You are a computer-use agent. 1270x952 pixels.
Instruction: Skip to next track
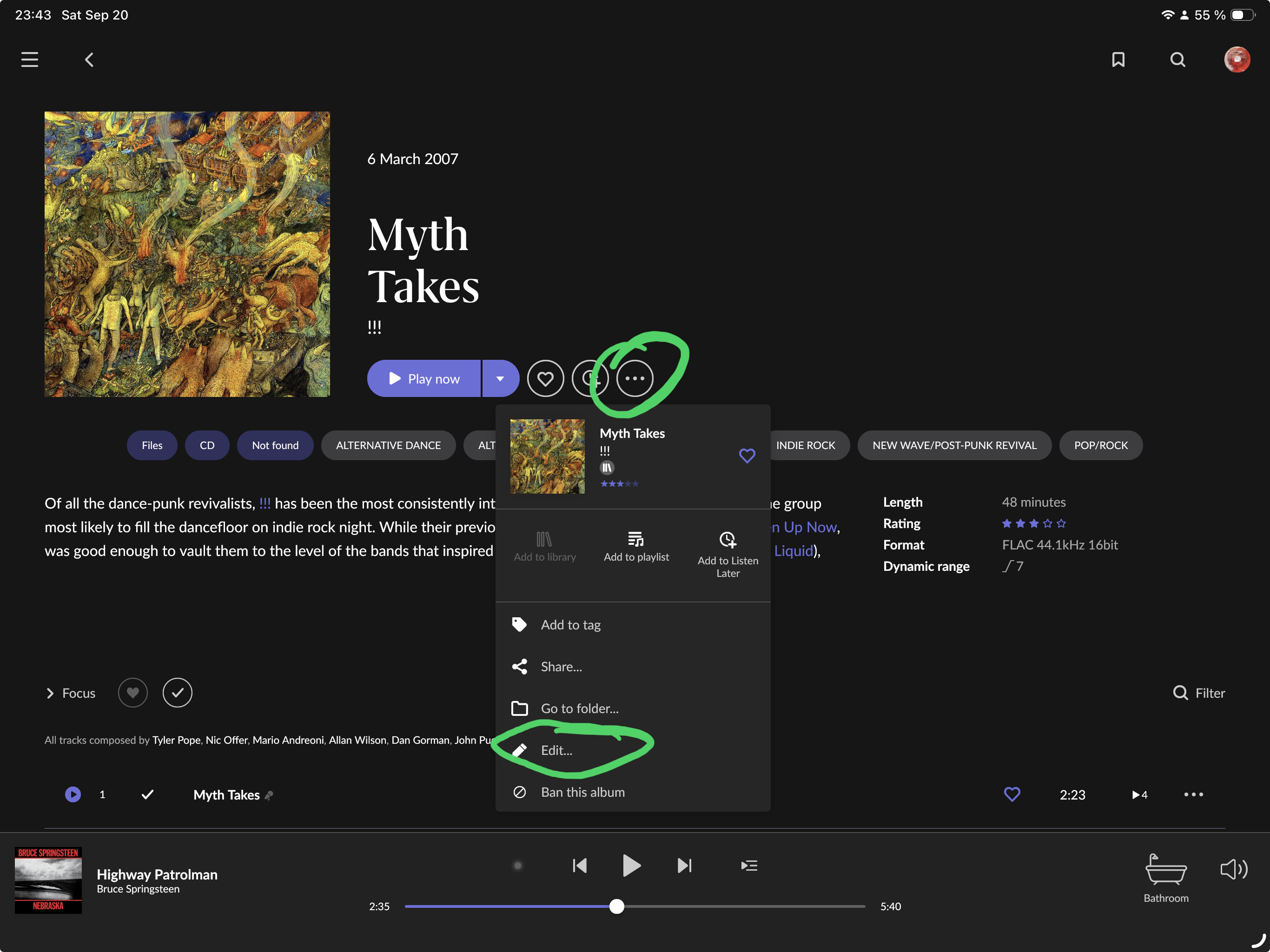[684, 865]
